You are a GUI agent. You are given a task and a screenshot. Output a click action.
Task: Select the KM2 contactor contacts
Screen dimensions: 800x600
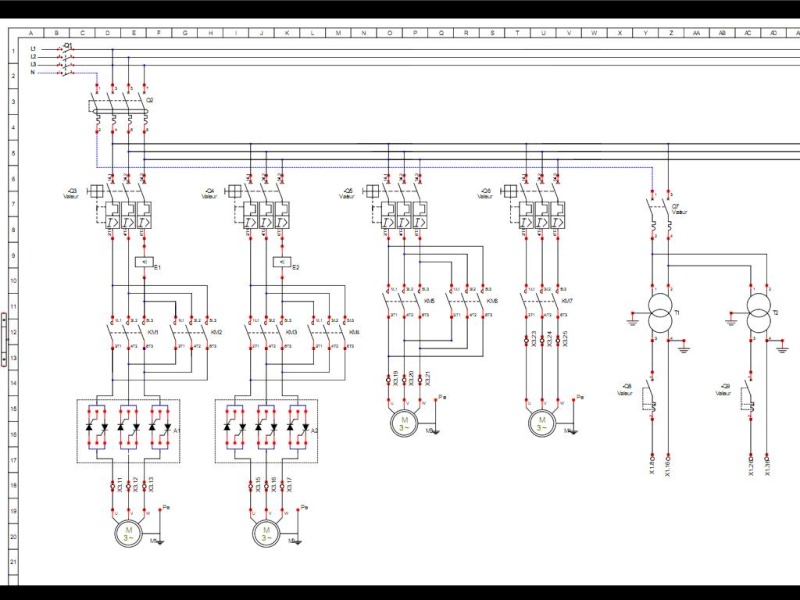pos(192,334)
